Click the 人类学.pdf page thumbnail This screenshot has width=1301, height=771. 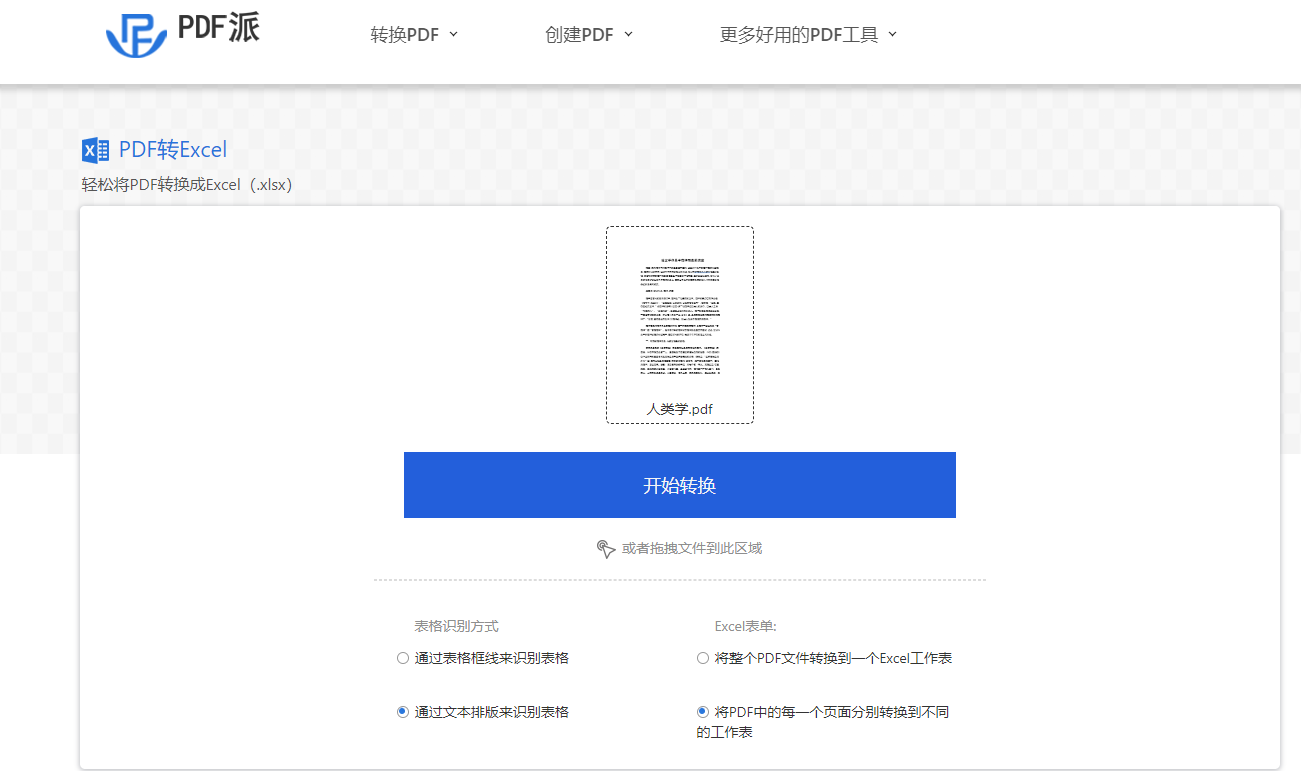[680, 315]
